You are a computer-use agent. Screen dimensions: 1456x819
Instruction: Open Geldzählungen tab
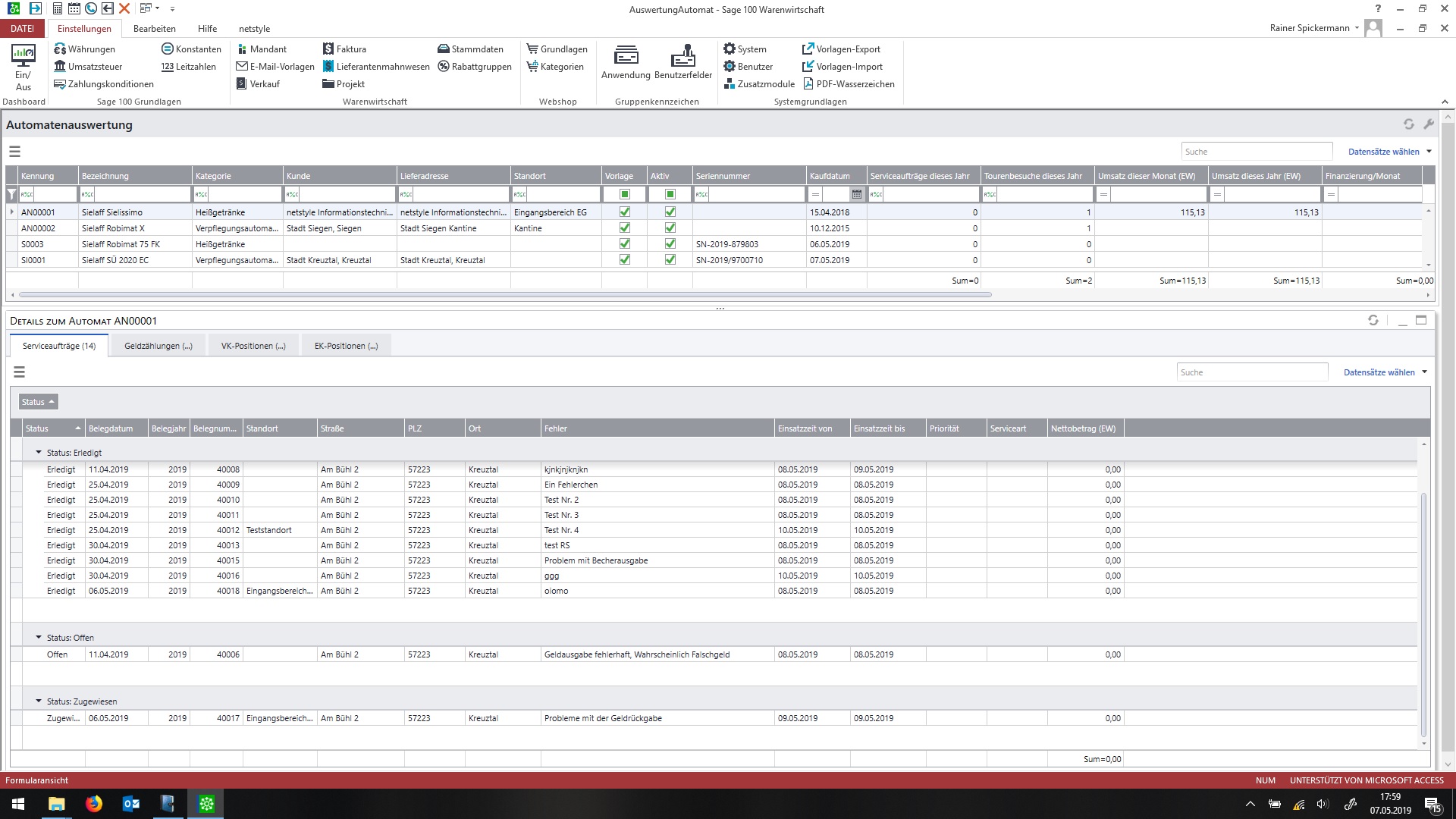coord(158,346)
